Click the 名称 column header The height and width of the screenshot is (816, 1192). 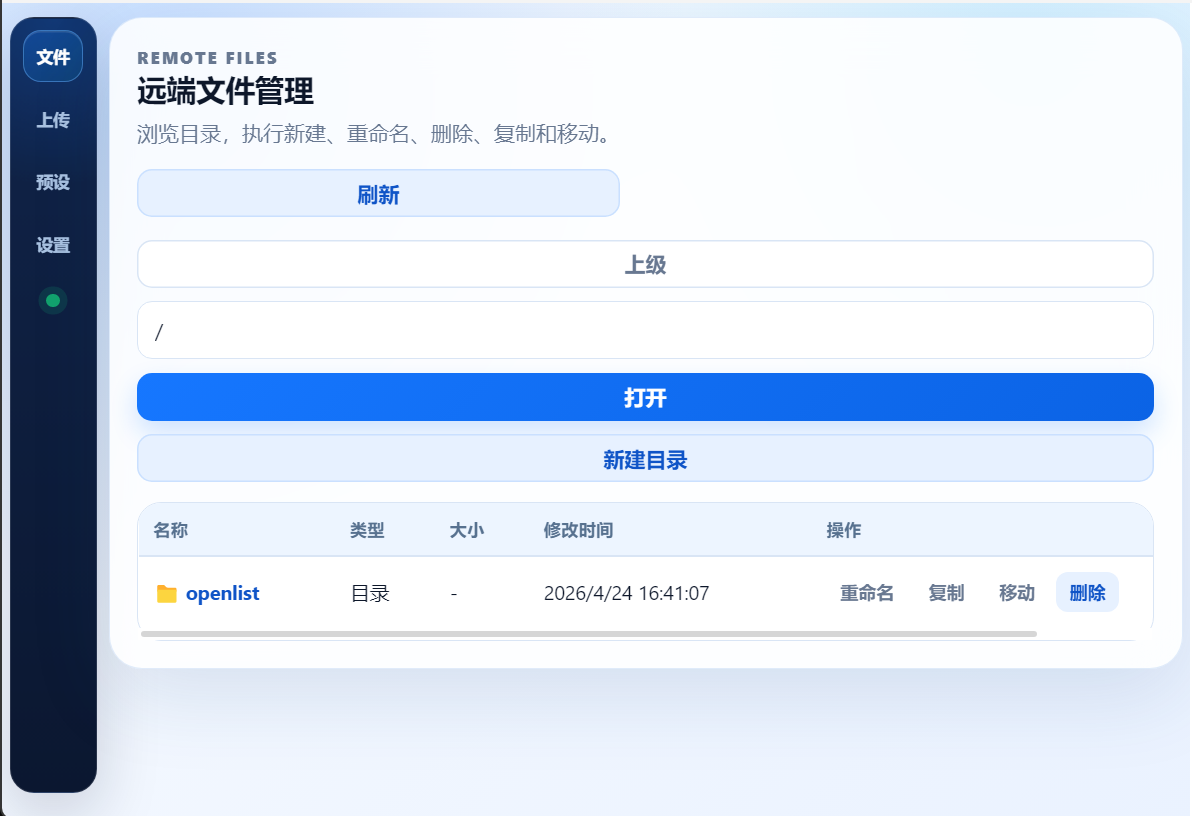pyautogui.click(x=170, y=530)
